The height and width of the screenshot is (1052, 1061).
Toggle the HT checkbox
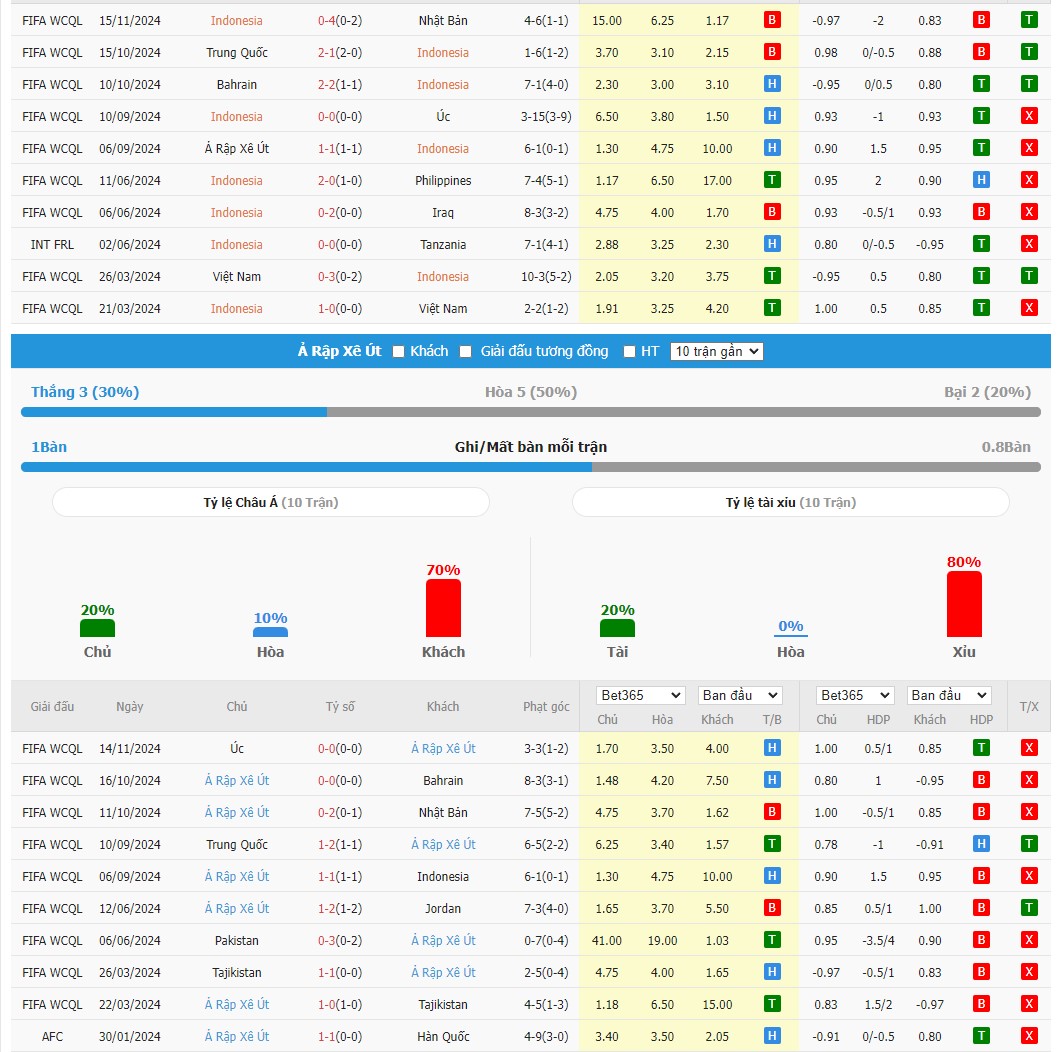(629, 352)
